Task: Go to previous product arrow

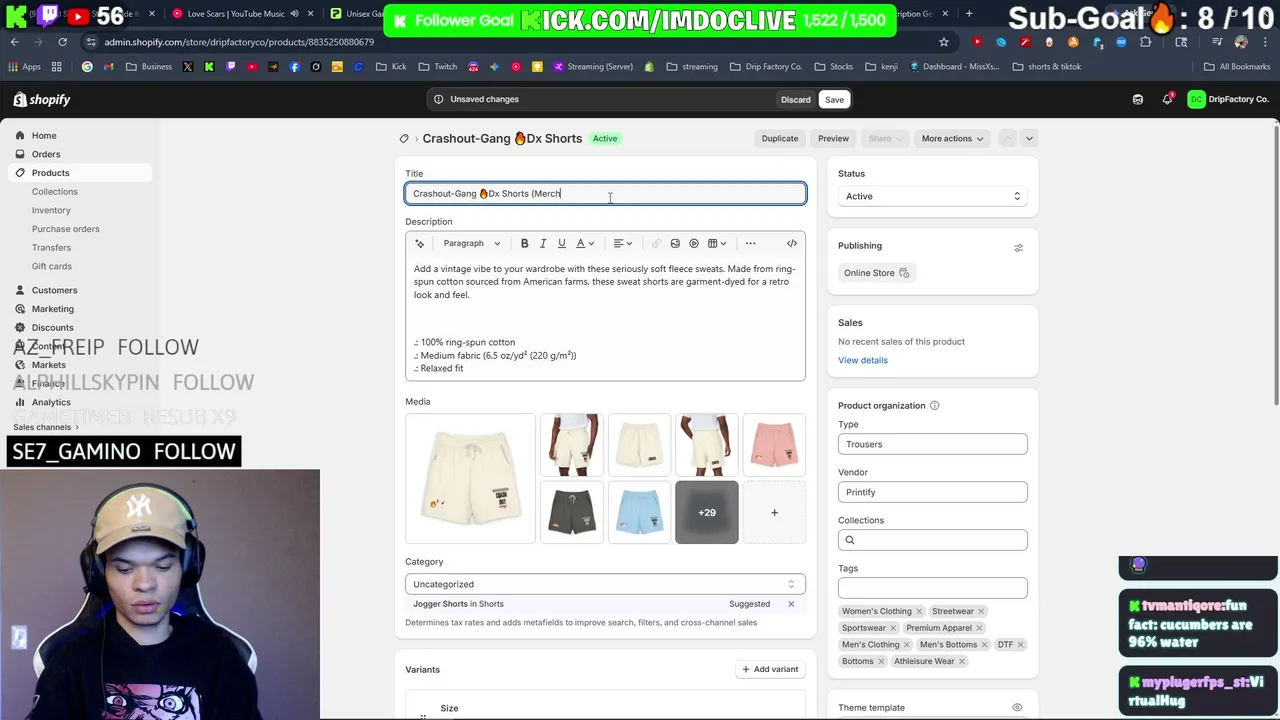Action: click(1008, 138)
